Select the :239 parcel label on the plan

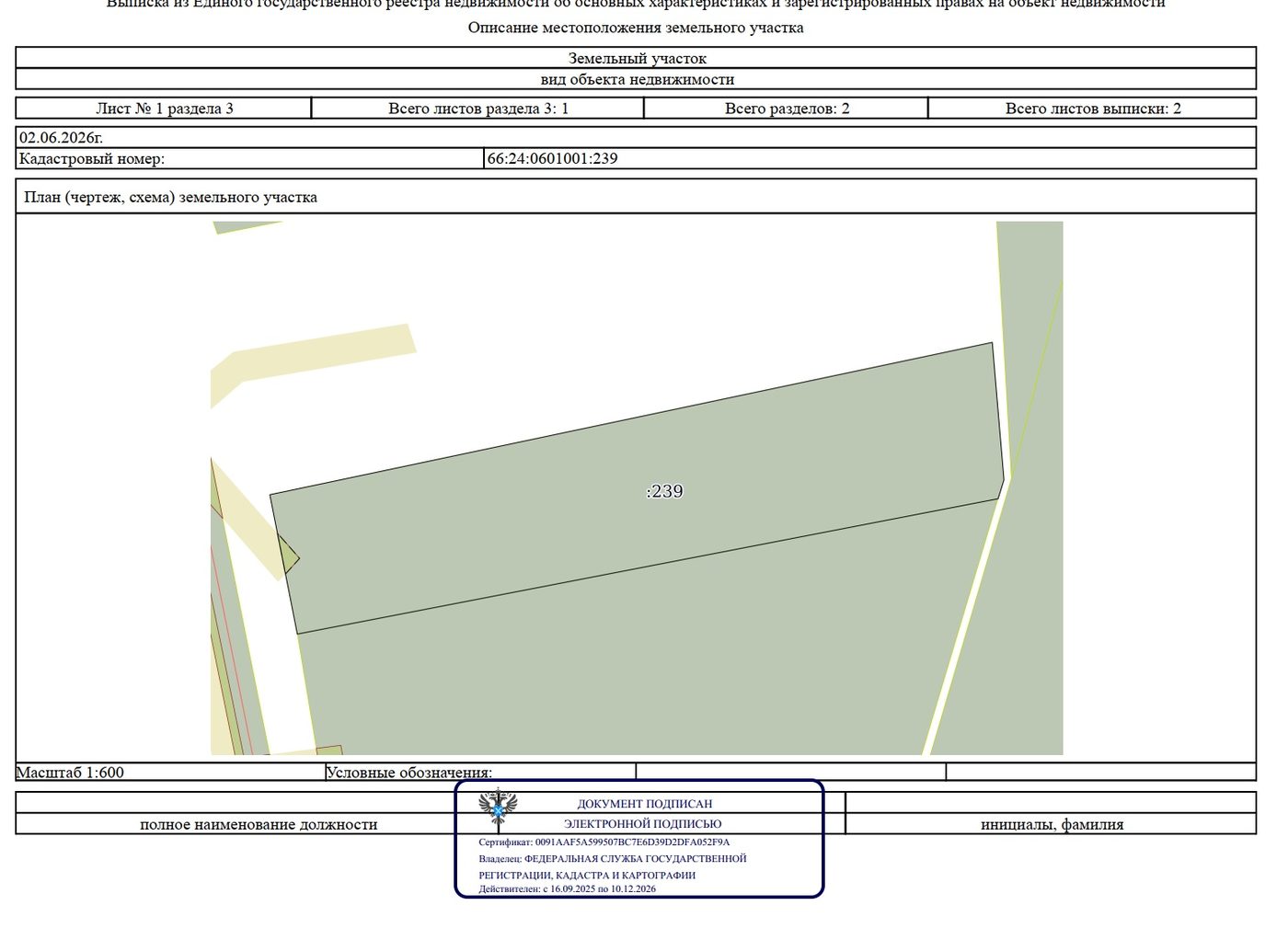(x=664, y=491)
